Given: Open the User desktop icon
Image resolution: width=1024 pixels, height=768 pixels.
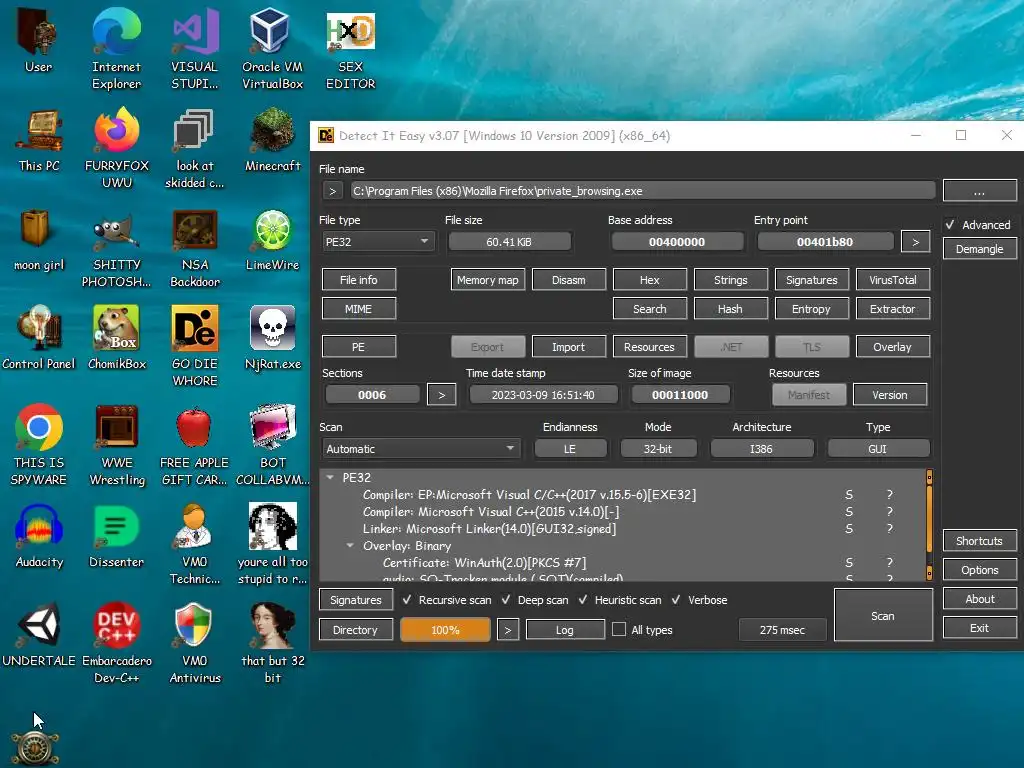Looking at the screenshot, I should tap(38, 42).
